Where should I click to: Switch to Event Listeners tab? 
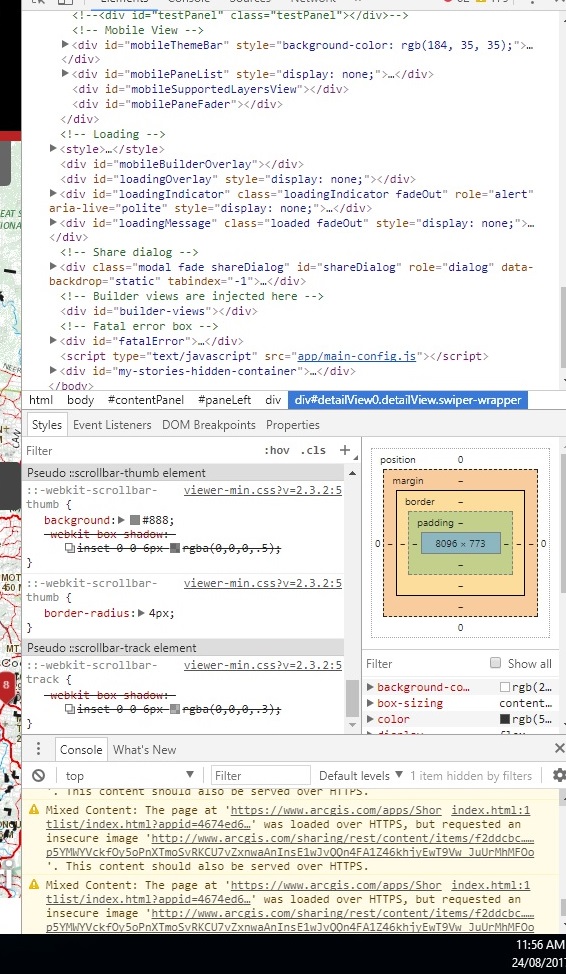pyautogui.click(x=112, y=425)
